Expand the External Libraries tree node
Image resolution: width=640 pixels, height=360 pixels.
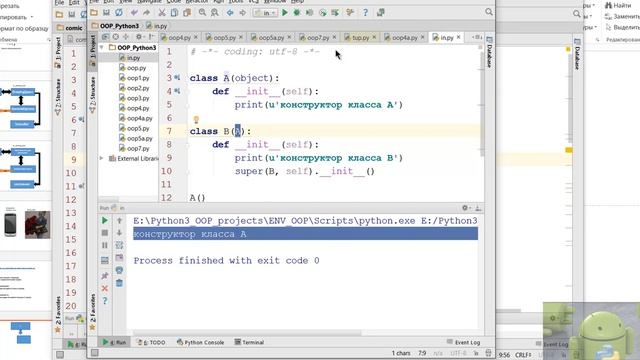pyautogui.click(x=102, y=158)
